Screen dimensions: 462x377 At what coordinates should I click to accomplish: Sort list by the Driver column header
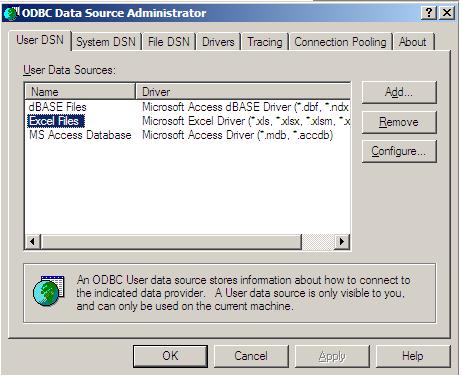coord(243,92)
